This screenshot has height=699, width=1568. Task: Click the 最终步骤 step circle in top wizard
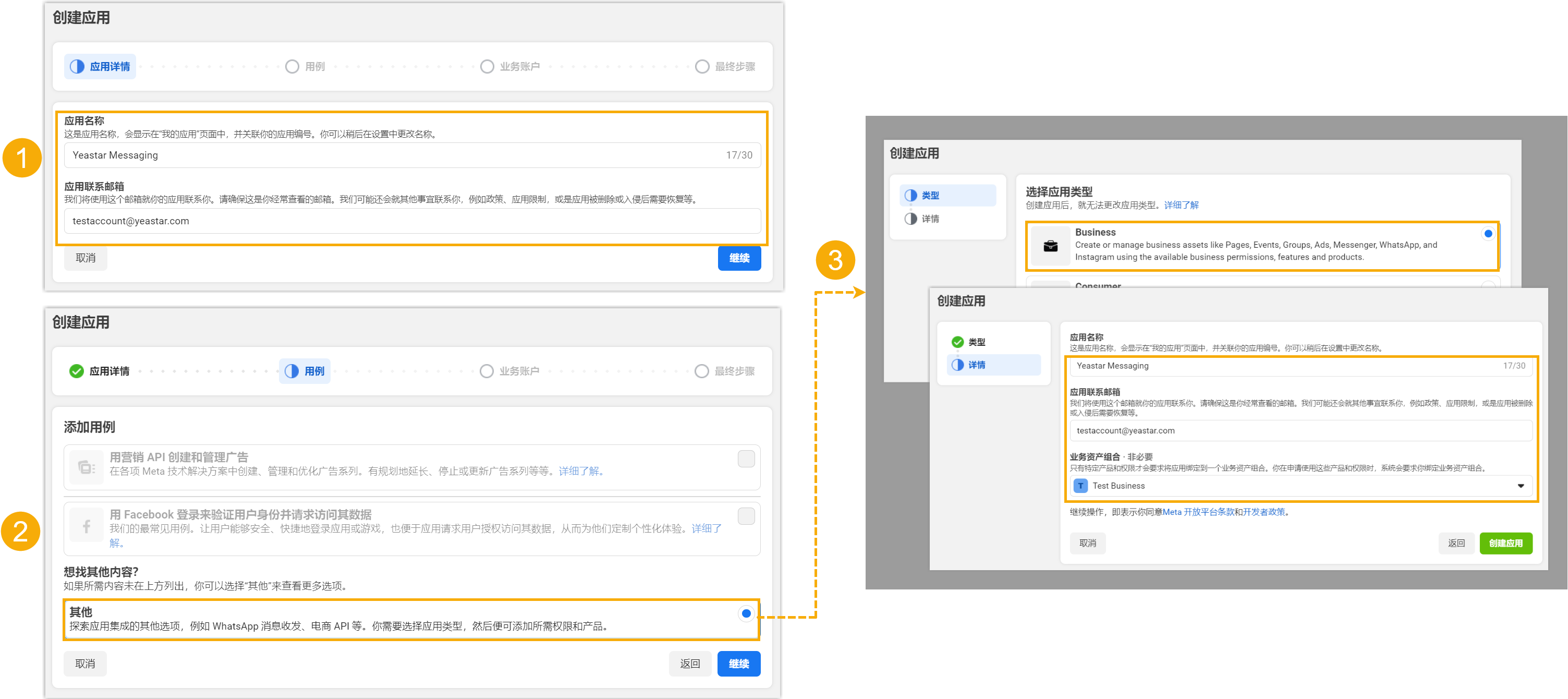702,66
